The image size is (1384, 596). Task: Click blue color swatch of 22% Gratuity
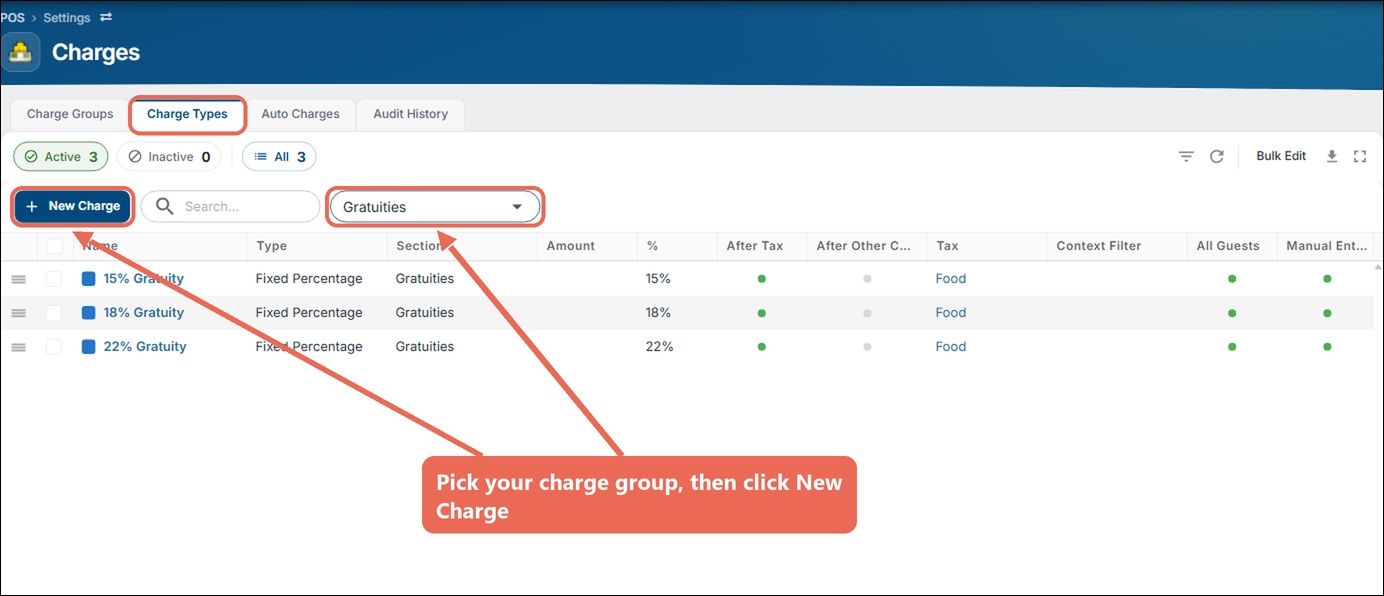(x=88, y=347)
